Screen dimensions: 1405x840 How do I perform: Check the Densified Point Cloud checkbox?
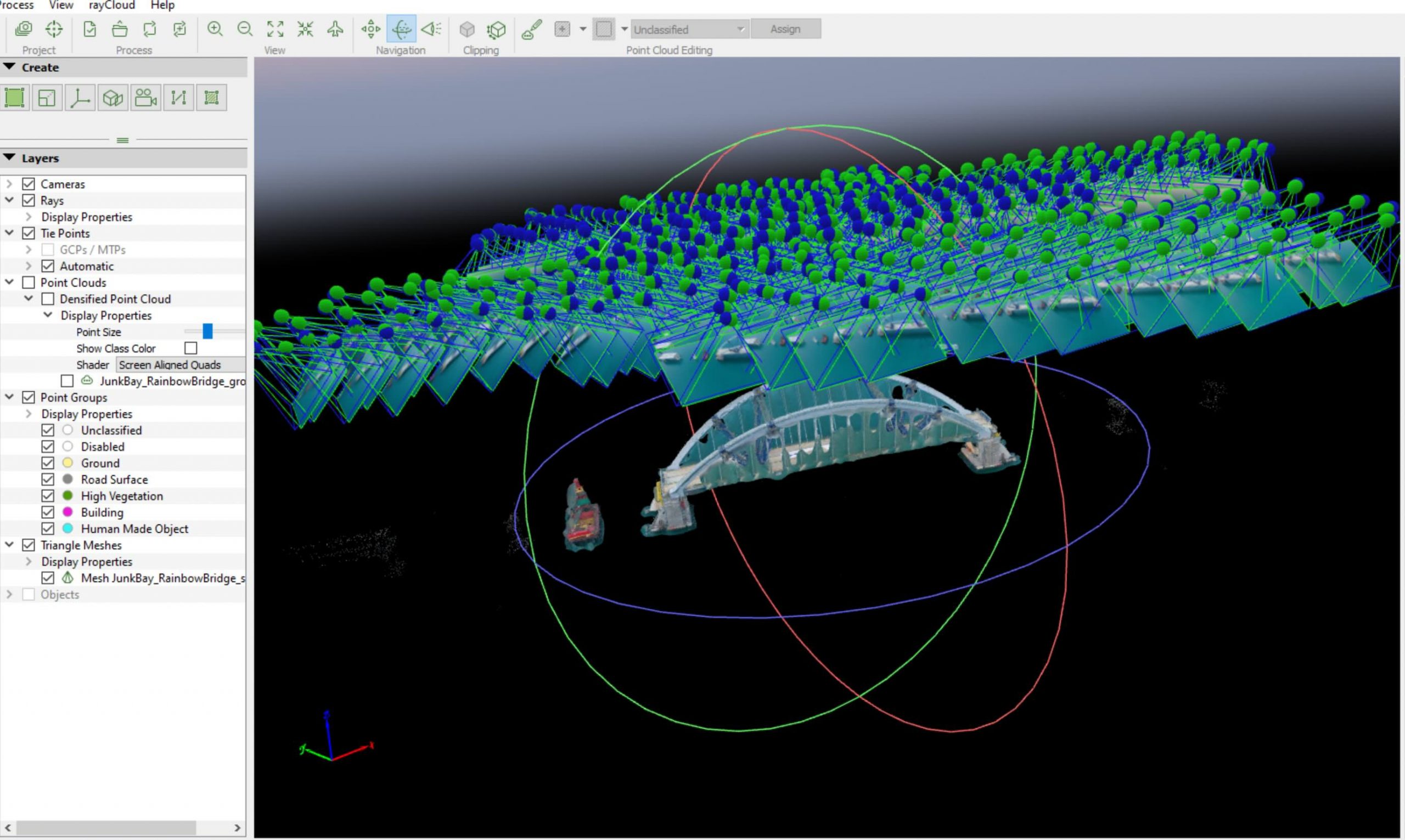[x=48, y=299]
